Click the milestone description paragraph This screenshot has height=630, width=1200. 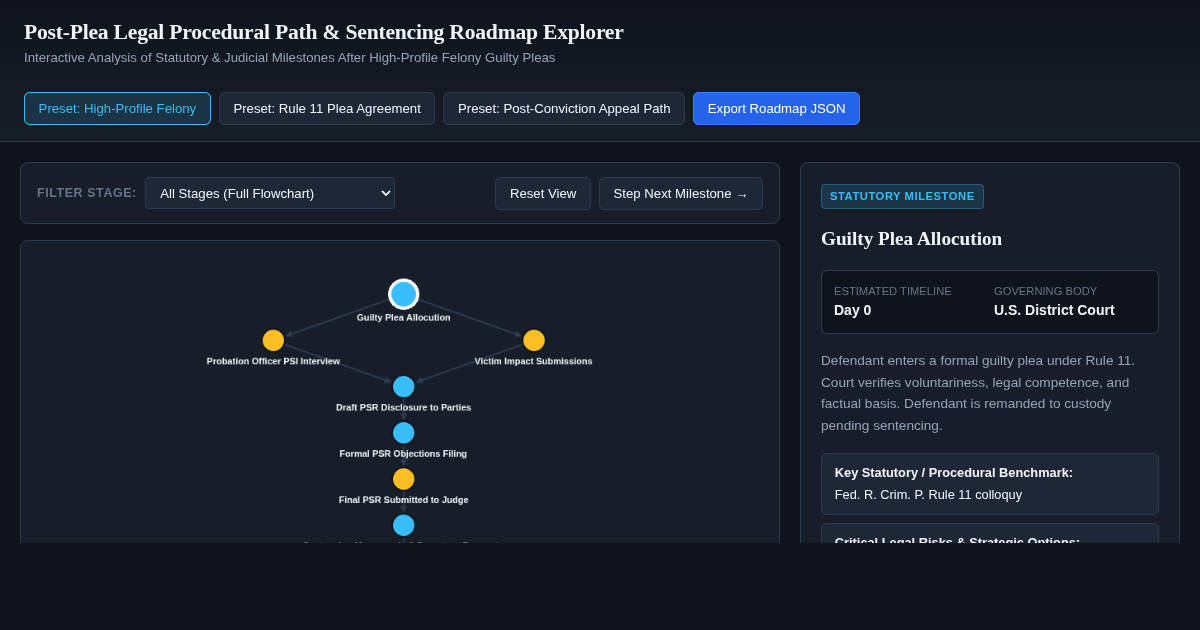[x=989, y=393]
